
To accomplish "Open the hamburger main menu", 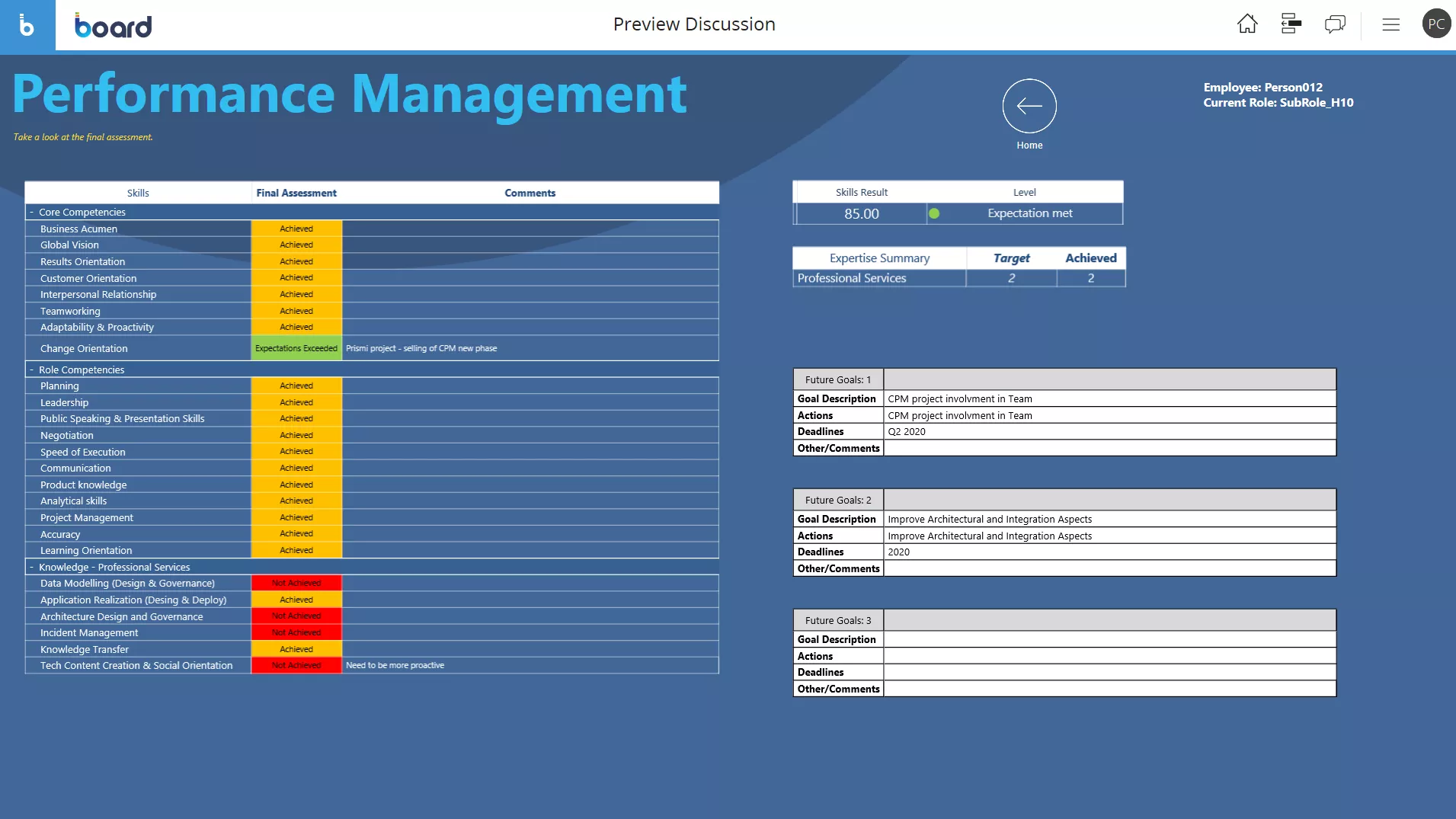I will pos(1390,24).
